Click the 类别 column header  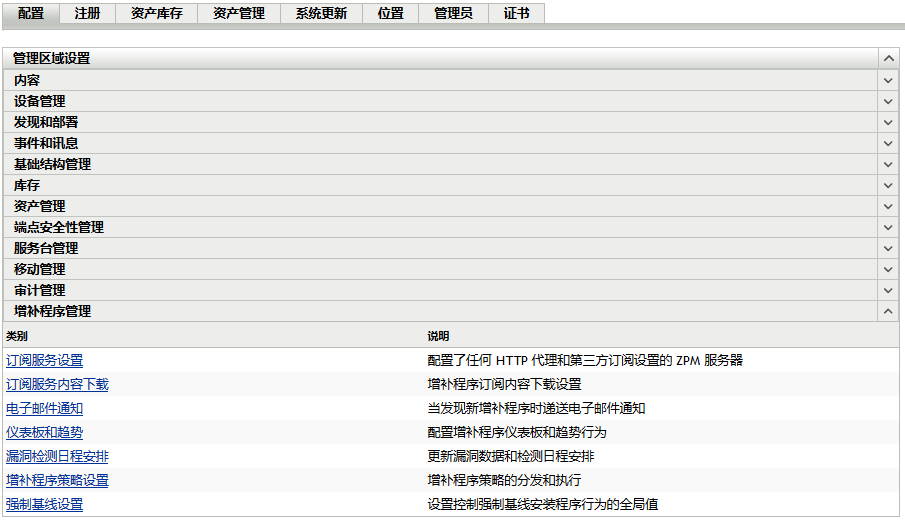(x=17, y=336)
